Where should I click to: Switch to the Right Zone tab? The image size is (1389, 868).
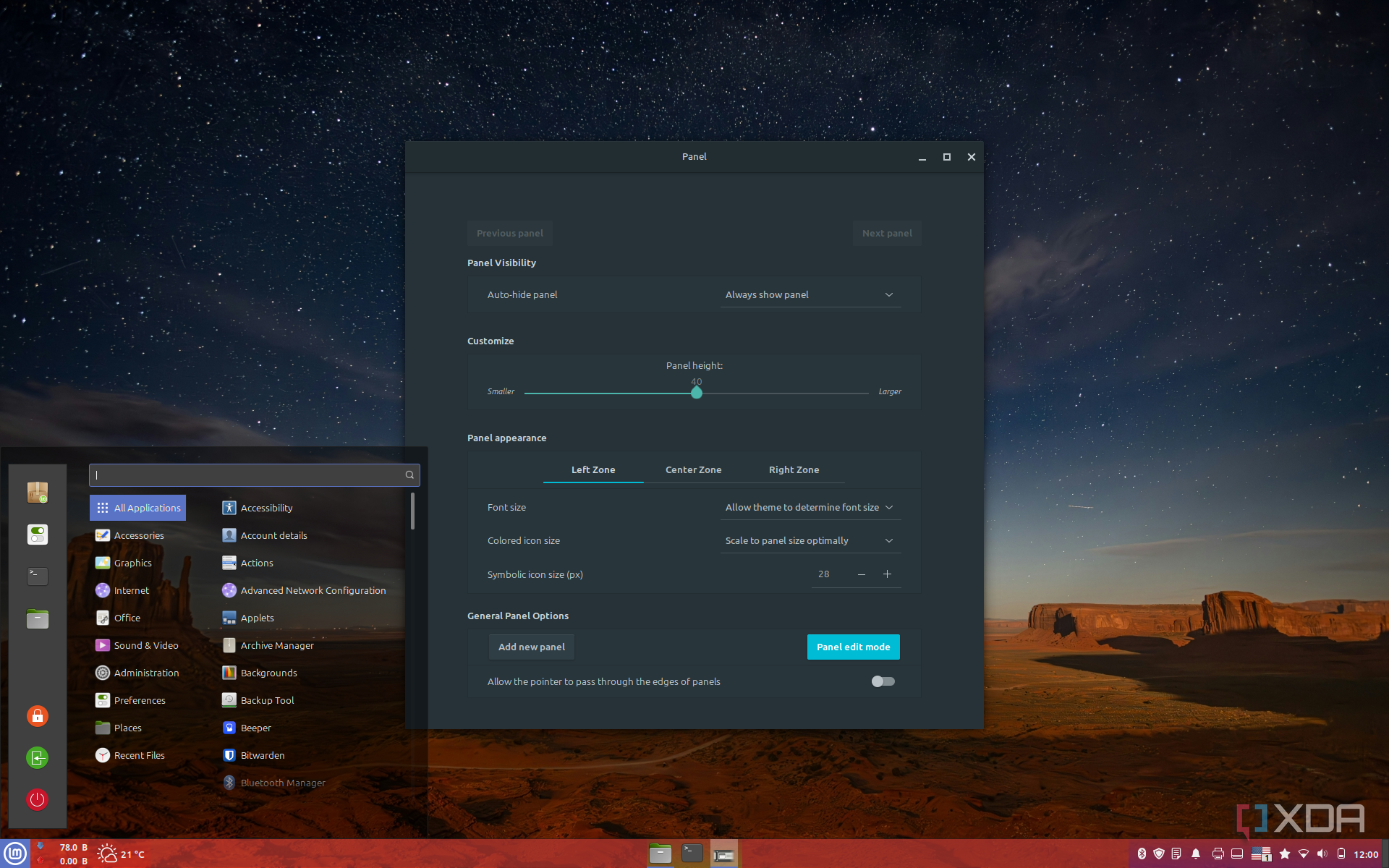[794, 469]
